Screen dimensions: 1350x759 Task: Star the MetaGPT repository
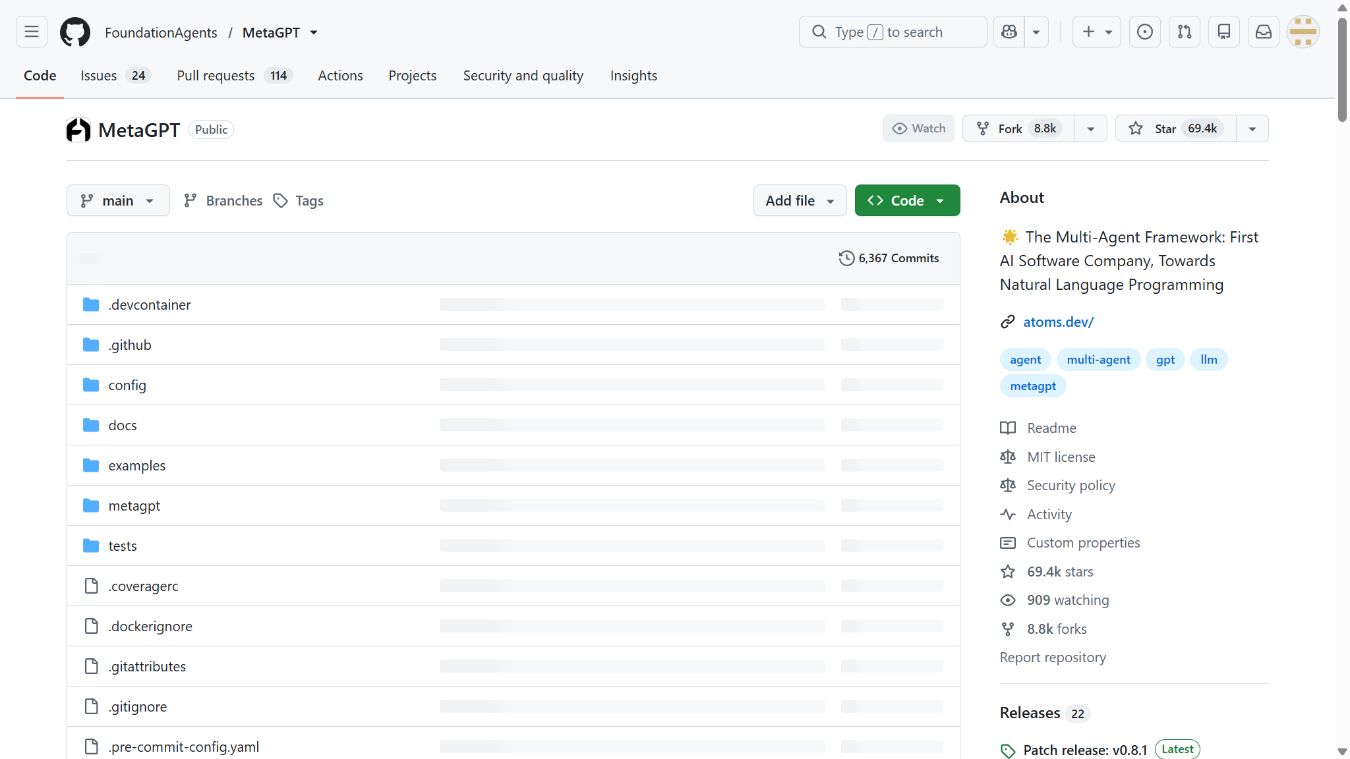point(1175,129)
